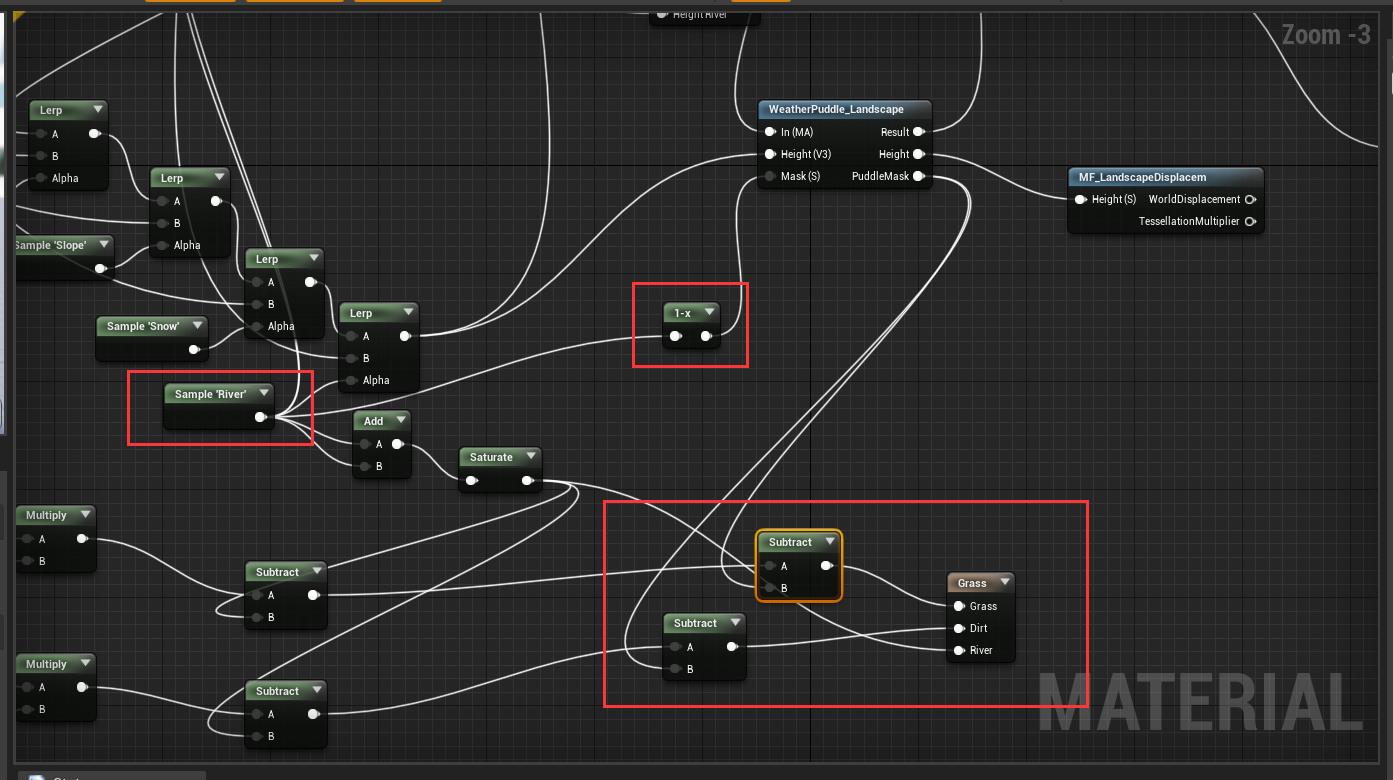Select the MF_LandscapeDisplacem node title
The height and width of the screenshot is (780, 1393).
tap(1142, 177)
